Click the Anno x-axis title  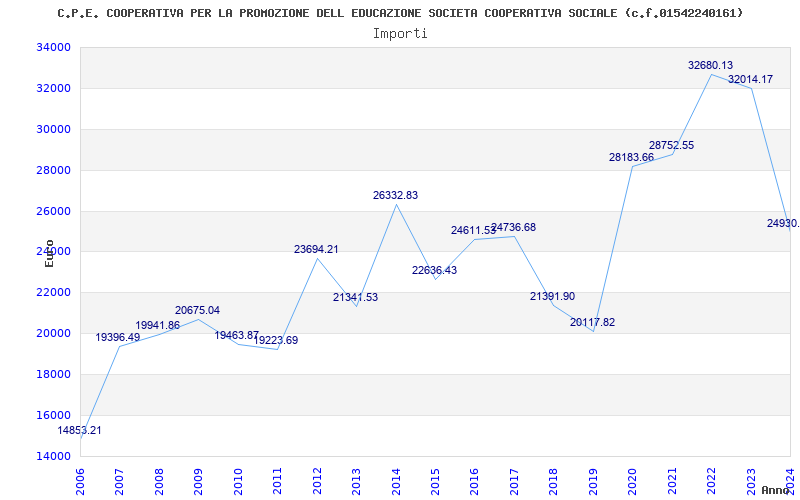tap(776, 490)
